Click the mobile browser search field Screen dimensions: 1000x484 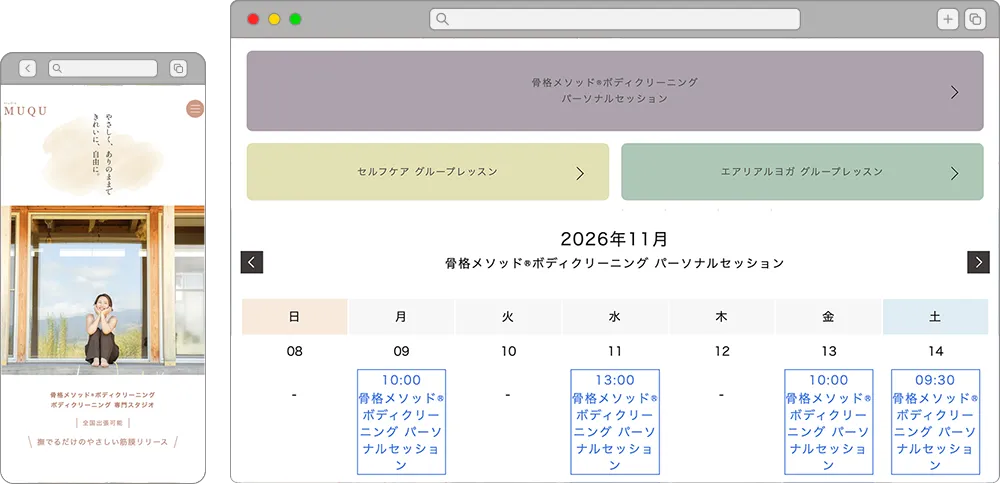click(103, 68)
